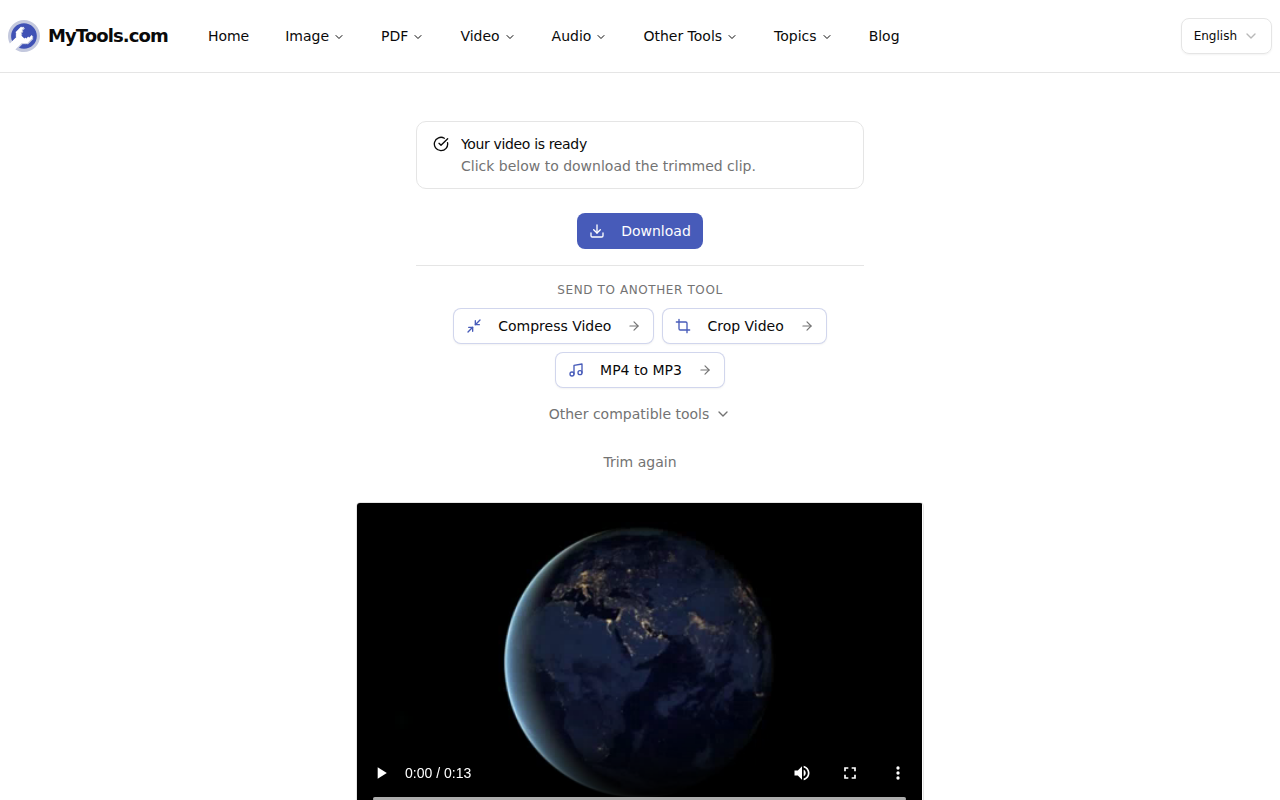Open the Other Tools menu
The image size is (1280, 800).
tap(690, 36)
